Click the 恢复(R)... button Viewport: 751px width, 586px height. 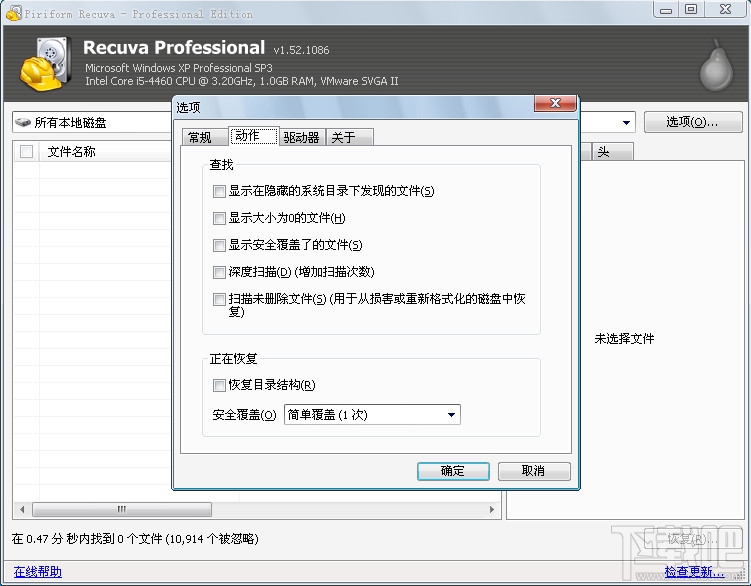692,539
